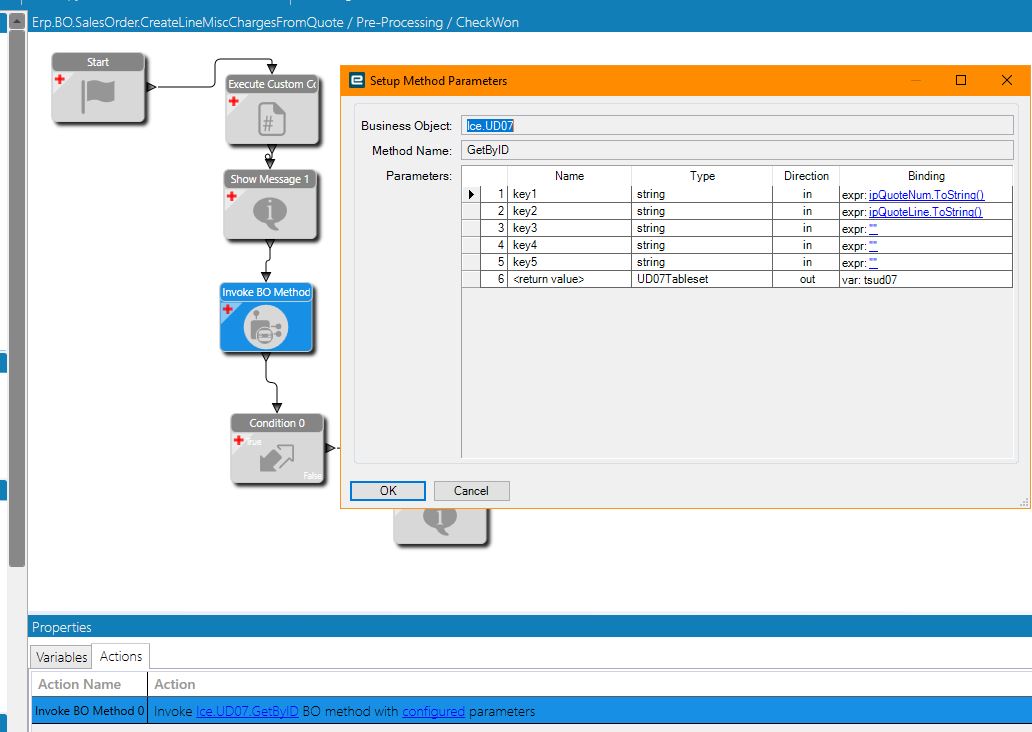Image resolution: width=1032 pixels, height=732 pixels.
Task: Click the Business Object field
Action: click(x=737, y=126)
